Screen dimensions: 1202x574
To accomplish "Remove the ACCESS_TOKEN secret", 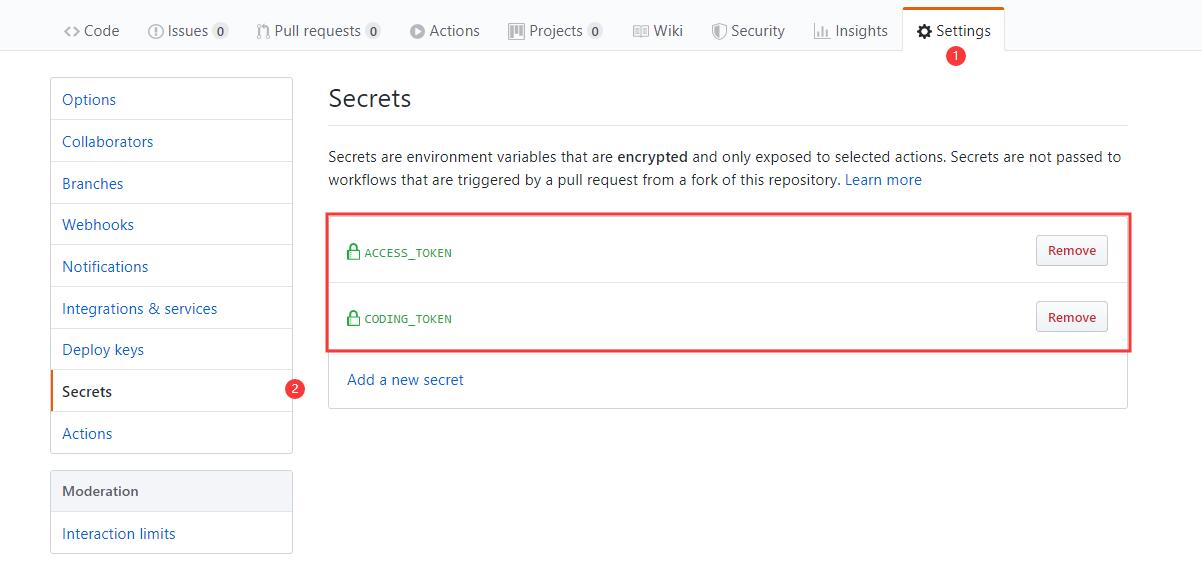I will pos(1072,251).
